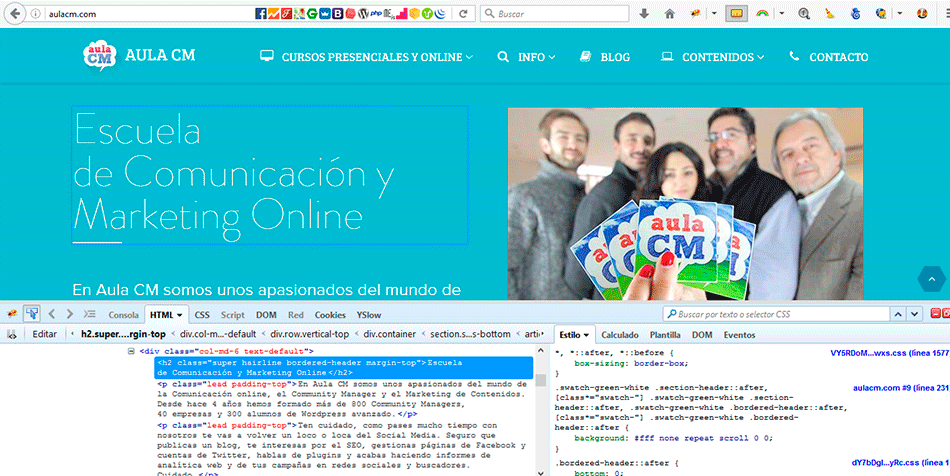Open the site info icon in address bar
Screen dimensions: 950x476
[36, 13]
